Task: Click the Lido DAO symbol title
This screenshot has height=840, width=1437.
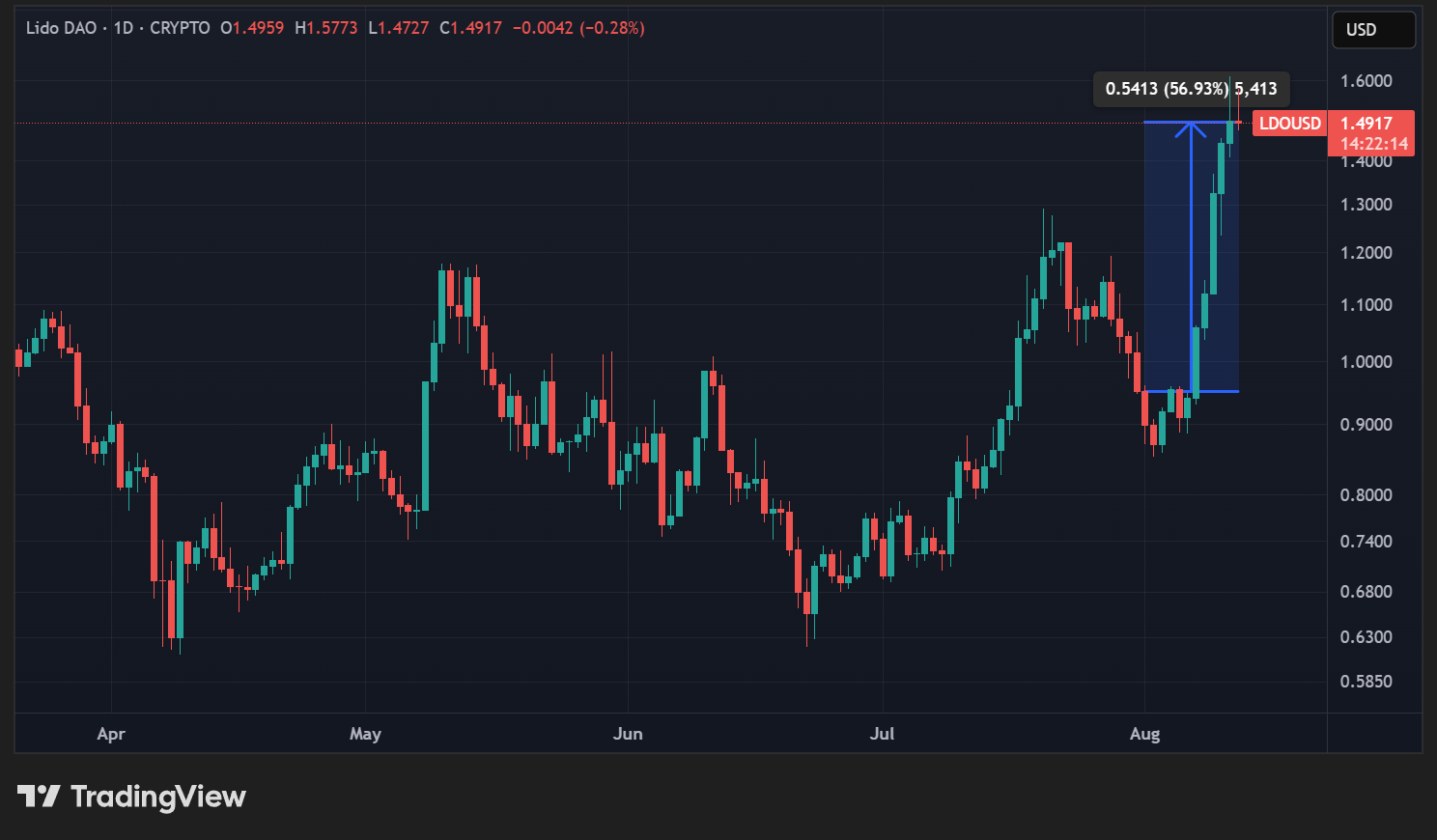Action: point(61,28)
